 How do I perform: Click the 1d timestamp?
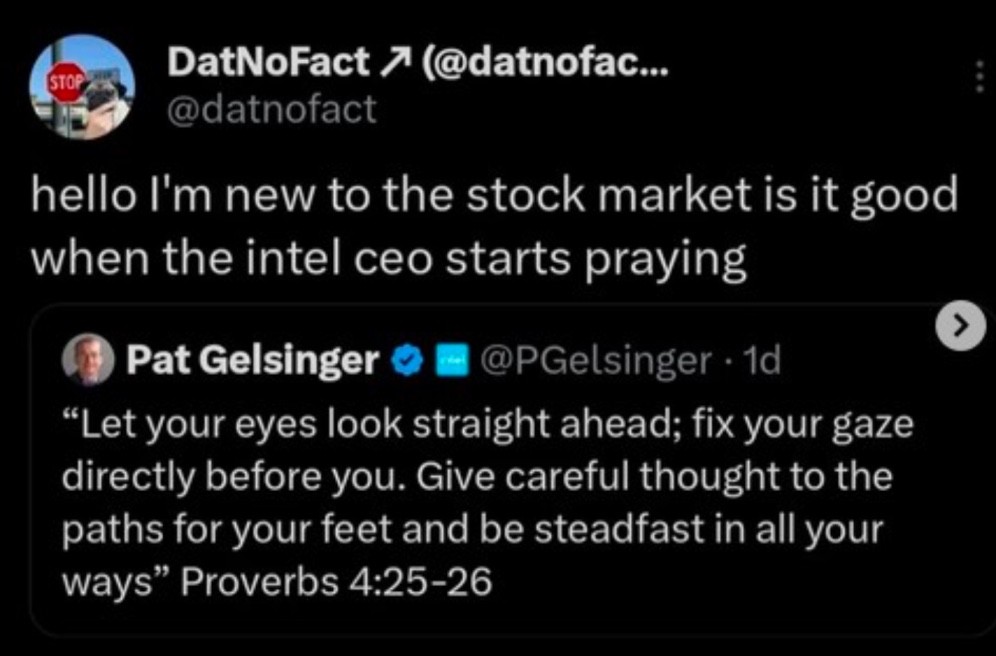tap(763, 361)
